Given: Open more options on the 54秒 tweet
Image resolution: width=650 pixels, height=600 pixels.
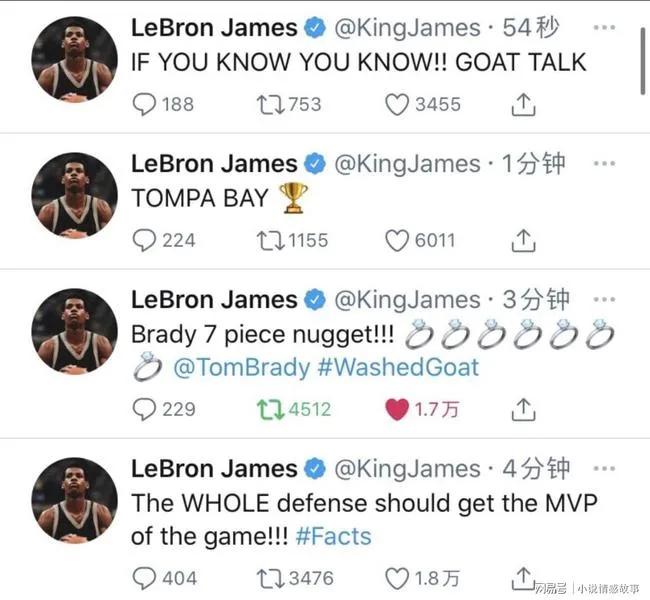Looking at the screenshot, I should [605, 27].
